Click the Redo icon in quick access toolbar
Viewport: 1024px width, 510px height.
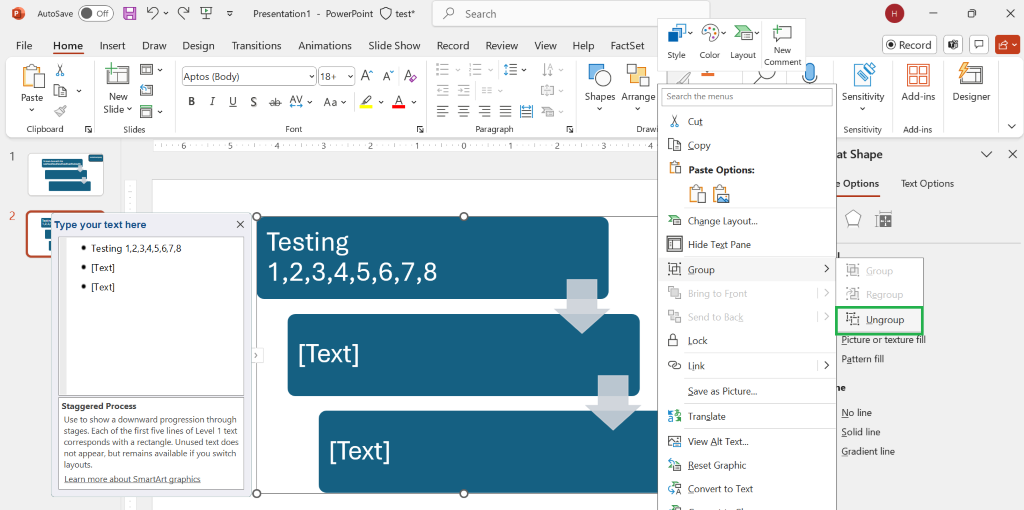[184, 13]
